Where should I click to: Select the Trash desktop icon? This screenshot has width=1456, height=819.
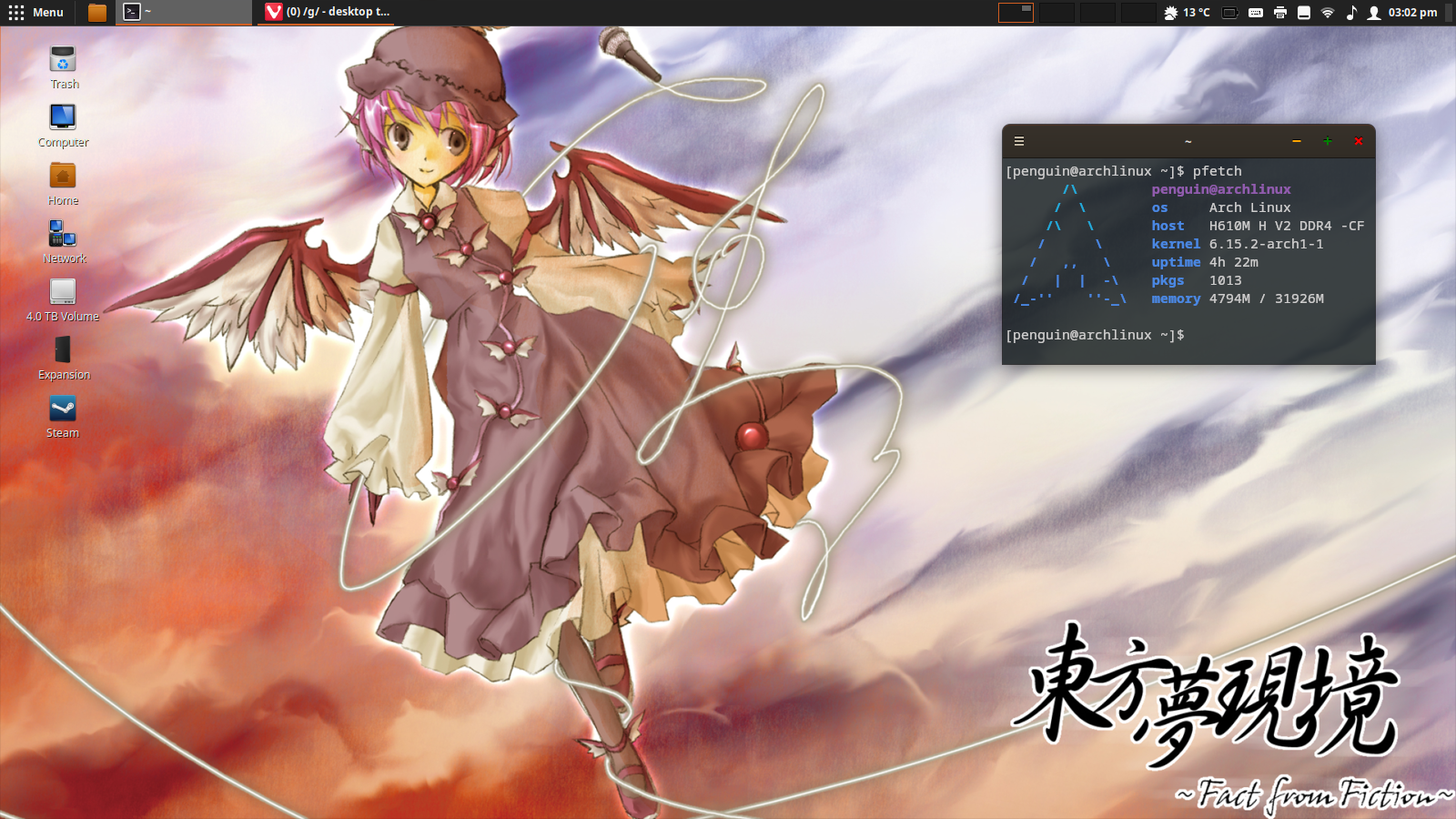[64, 67]
